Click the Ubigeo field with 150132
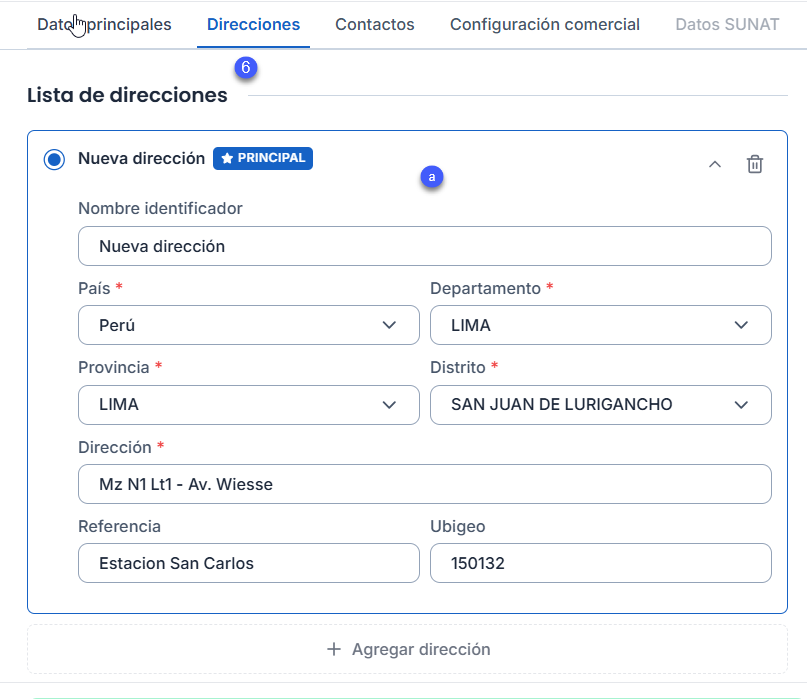 pyautogui.click(x=601, y=563)
